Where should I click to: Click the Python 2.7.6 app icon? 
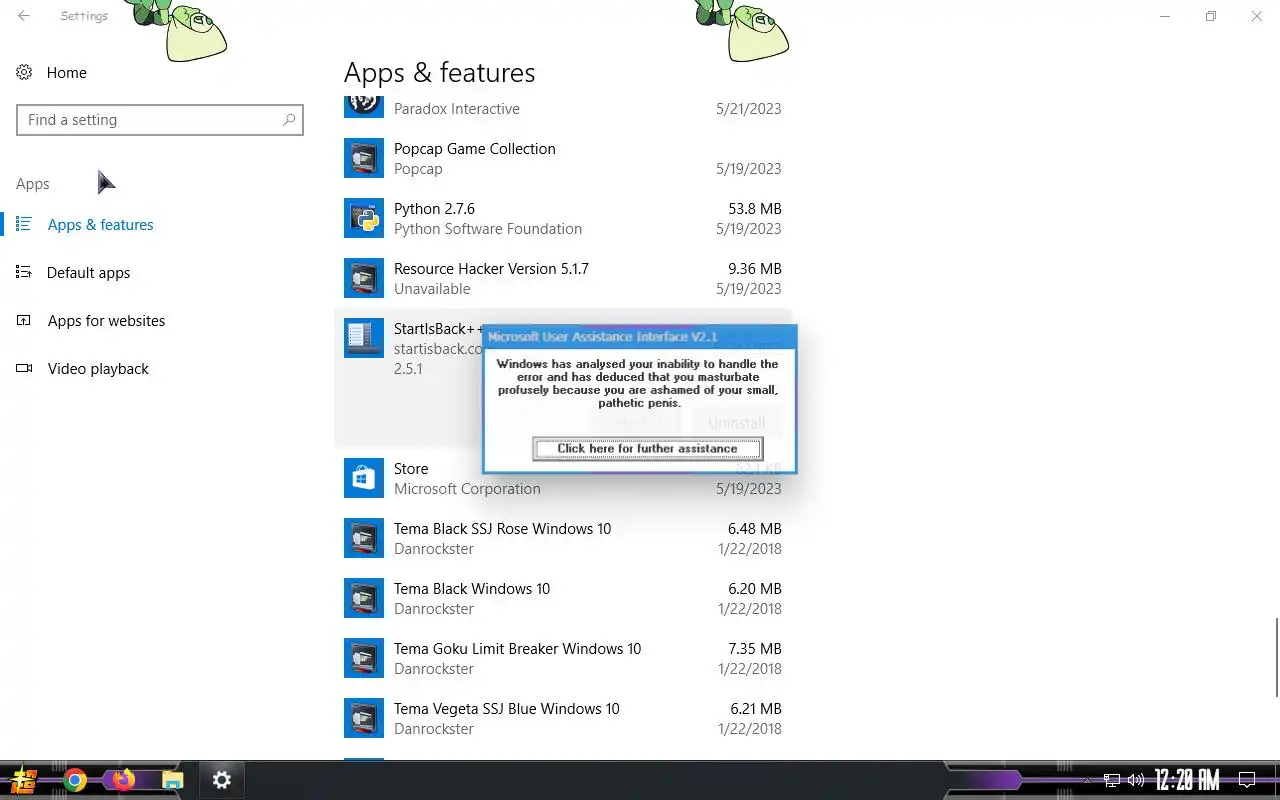[x=364, y=218]
